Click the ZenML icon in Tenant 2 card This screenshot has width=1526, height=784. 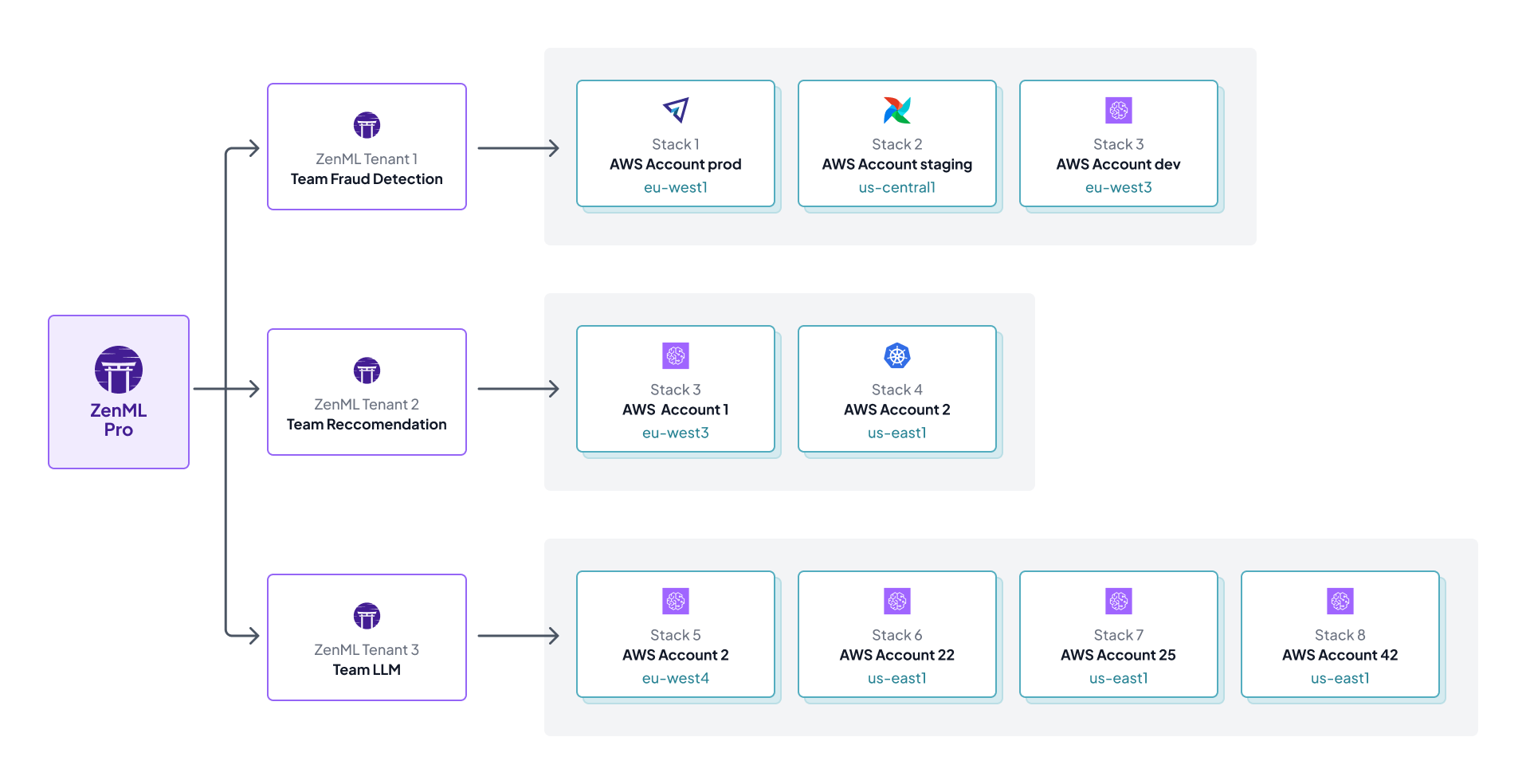click(x=366, y=370)
